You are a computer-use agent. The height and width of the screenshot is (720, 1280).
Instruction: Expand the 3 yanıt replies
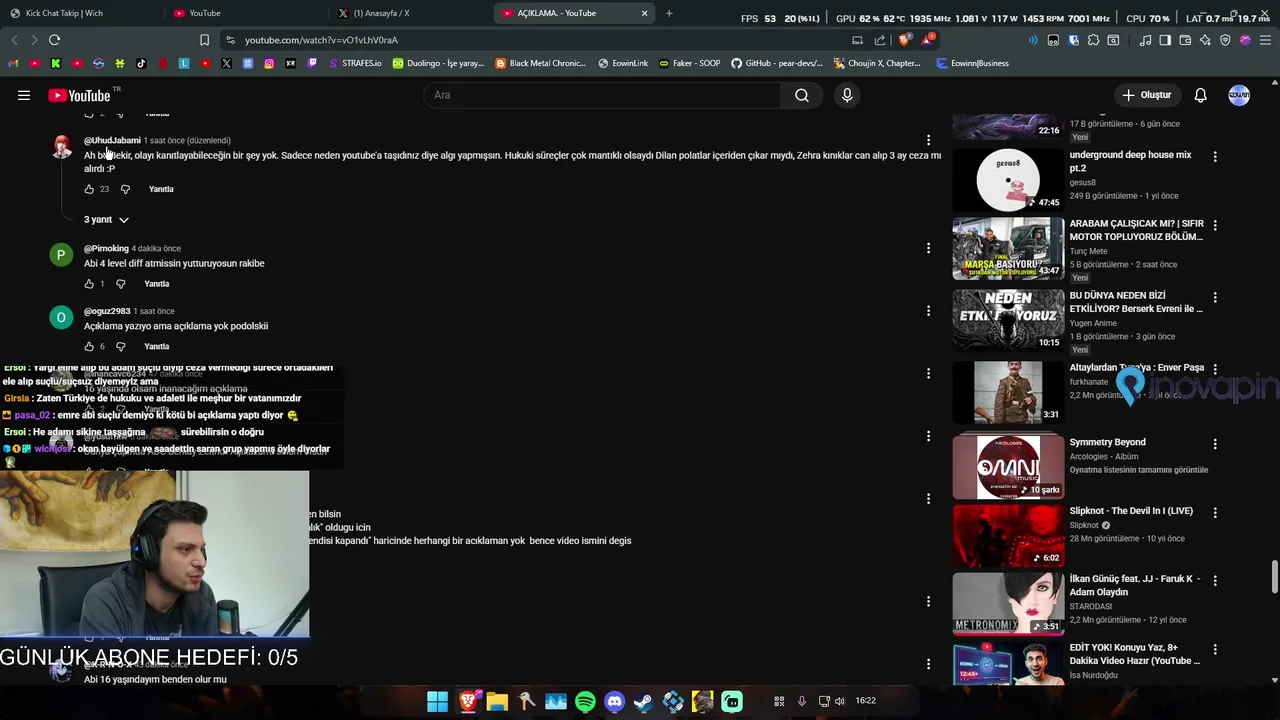coord(106,220)
